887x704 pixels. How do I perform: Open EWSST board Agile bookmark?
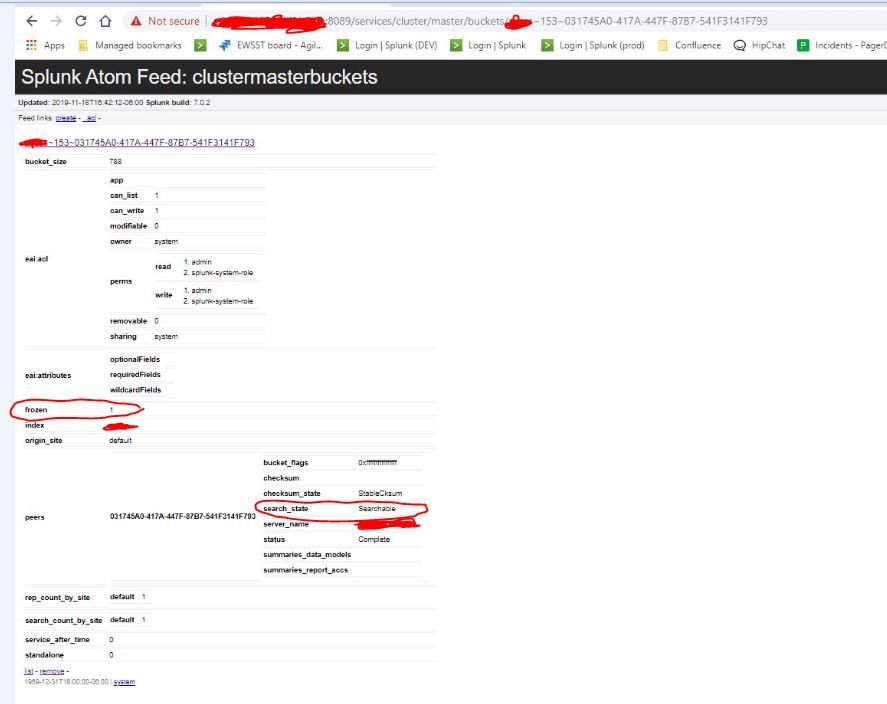(272, 45)
